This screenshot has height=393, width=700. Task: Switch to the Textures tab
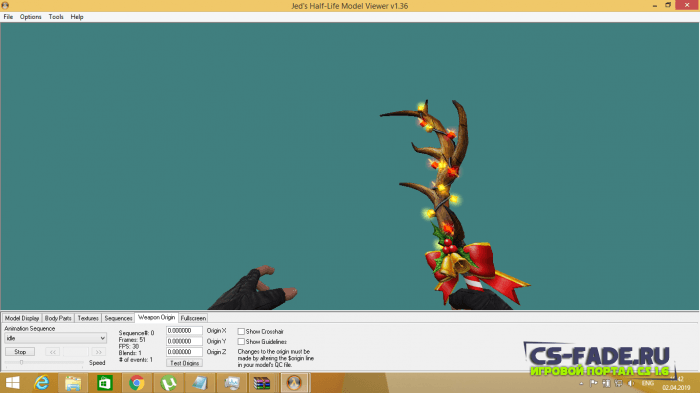[x=88, y=318]
